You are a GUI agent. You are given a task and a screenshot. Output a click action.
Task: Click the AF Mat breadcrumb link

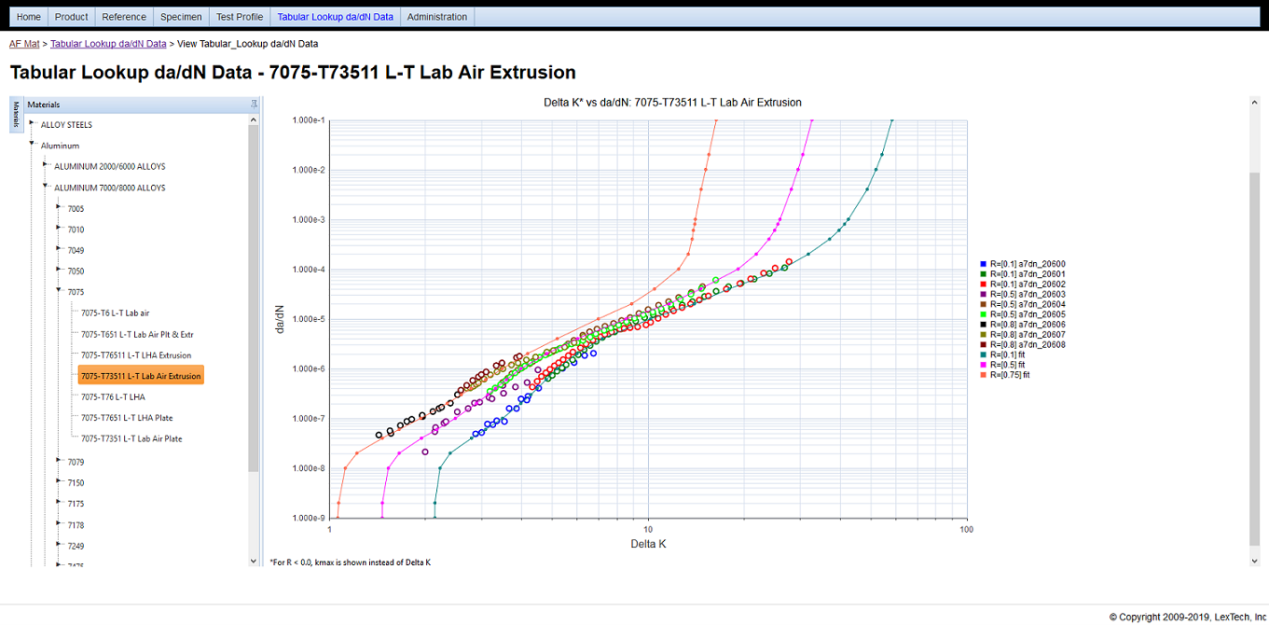[x=24, y=44]
